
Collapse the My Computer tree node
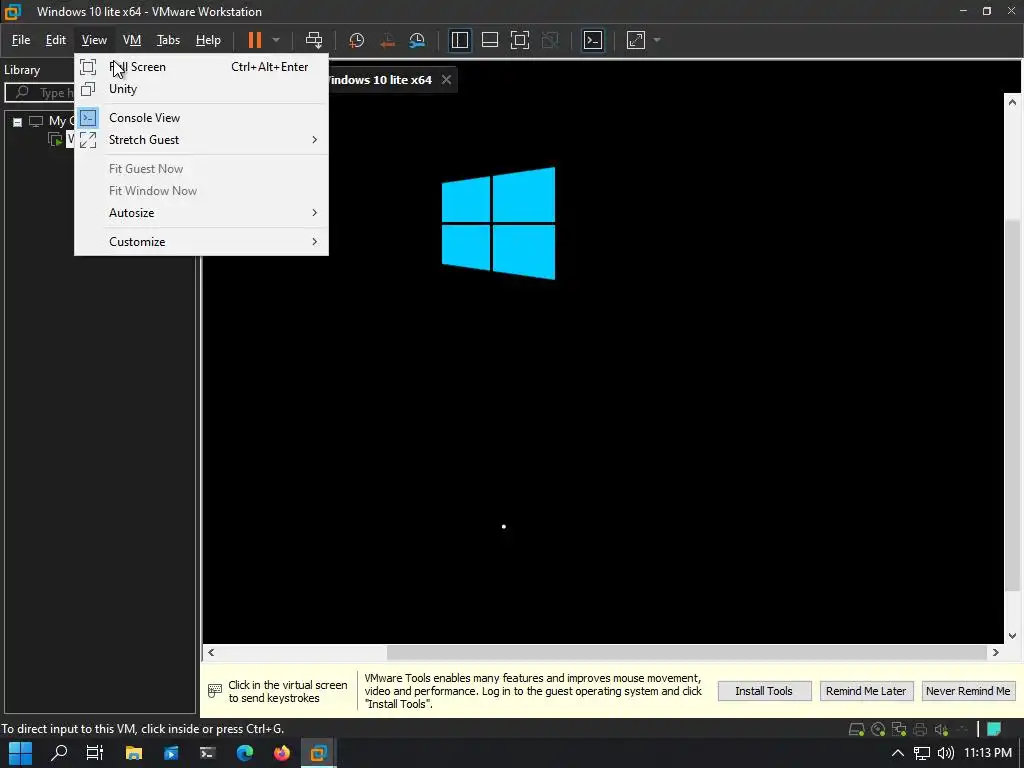pos(18,121)
